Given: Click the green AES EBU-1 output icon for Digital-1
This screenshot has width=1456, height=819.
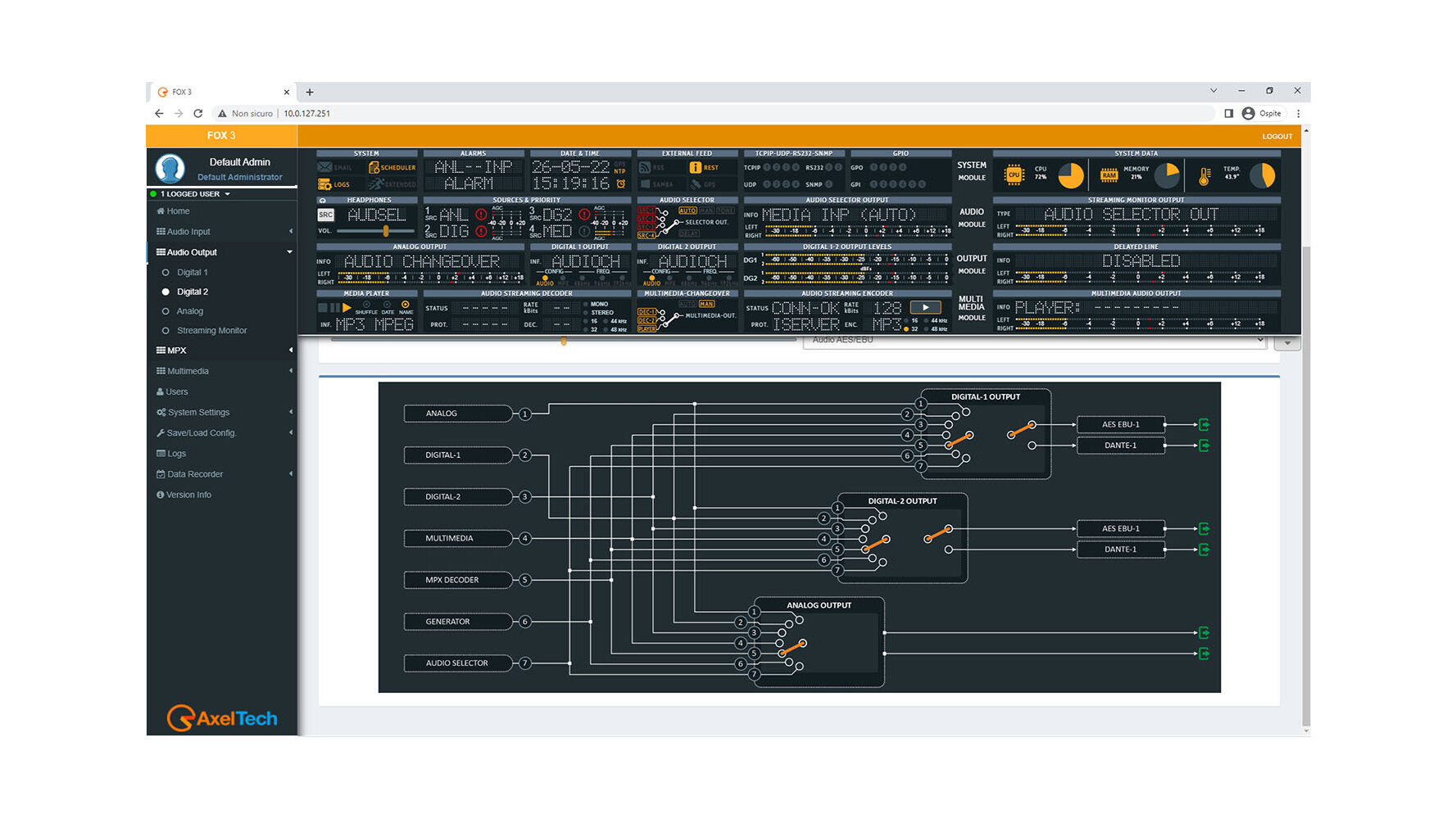Looking at the screenshot, I should click(1204, 424).
